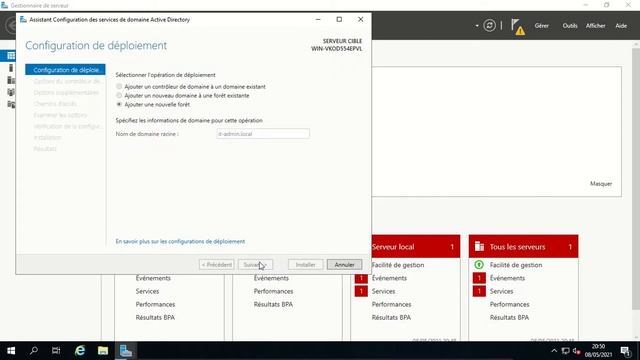Click the Suivant button

click(255, 264)
